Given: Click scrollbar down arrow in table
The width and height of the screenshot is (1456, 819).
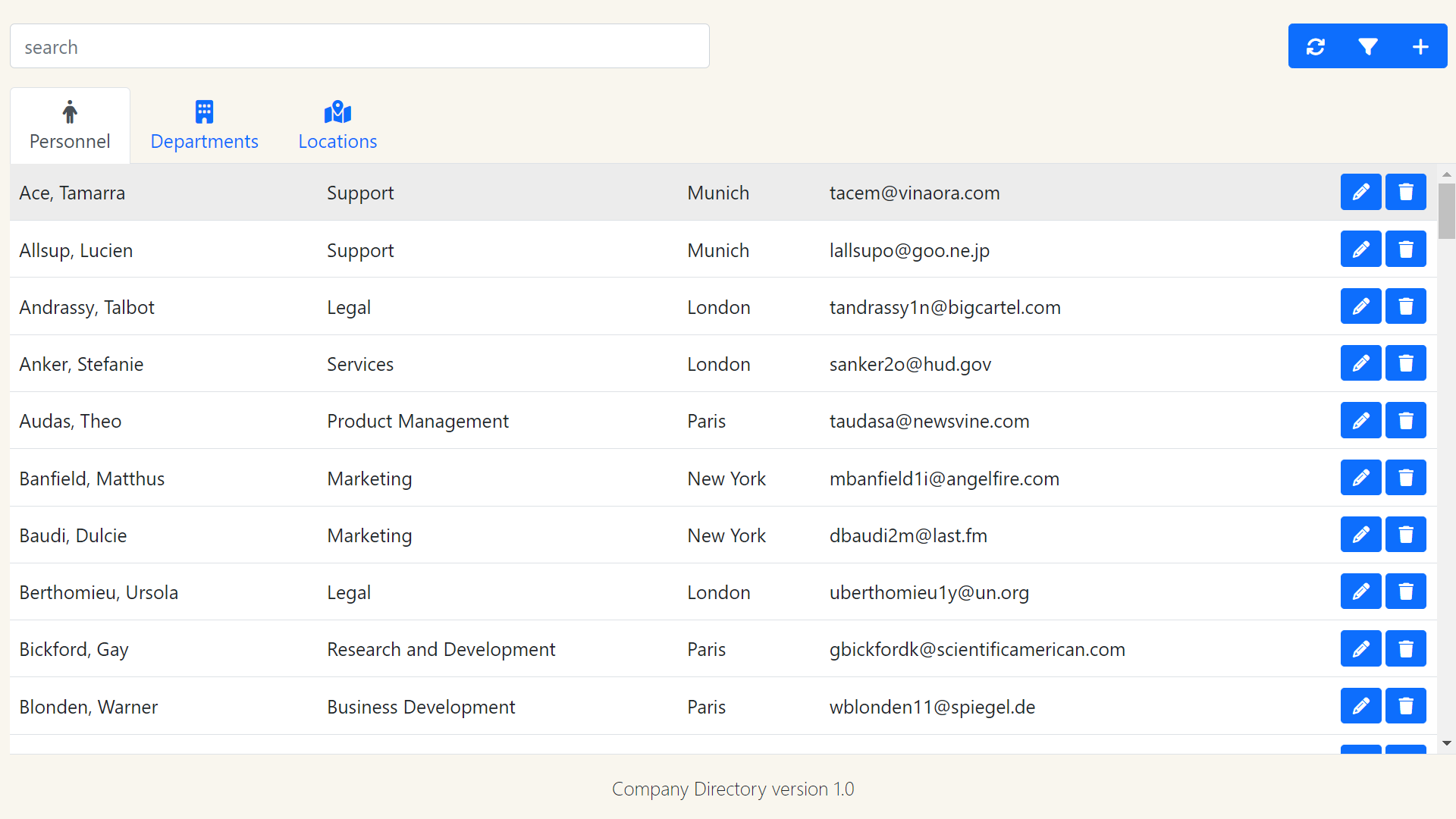Looking at the screenshot, I should coord(1446,744).
